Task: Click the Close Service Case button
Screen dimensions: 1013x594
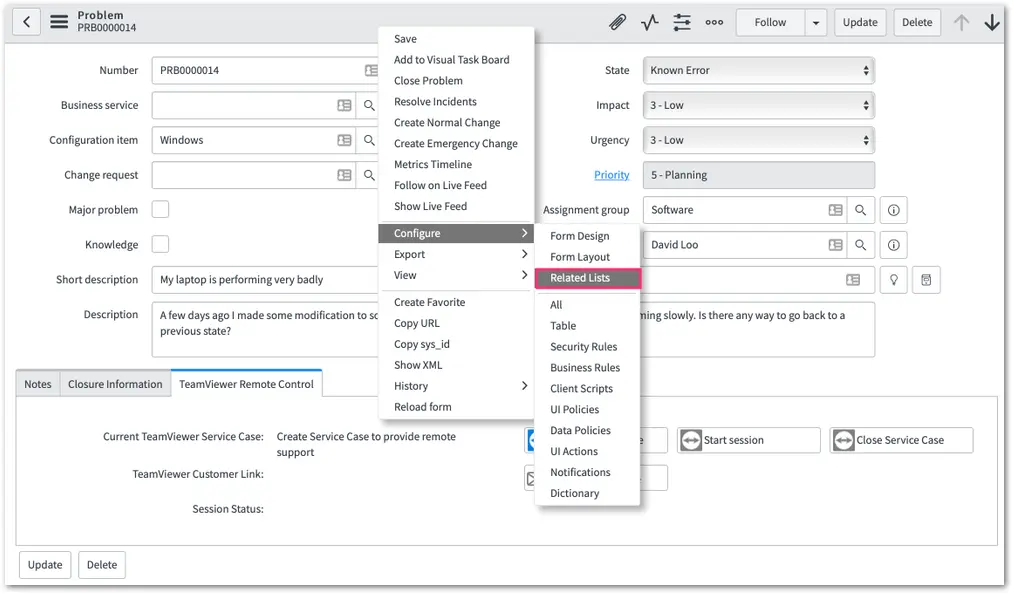Action: pyautogui.click(x=901, y=440)
